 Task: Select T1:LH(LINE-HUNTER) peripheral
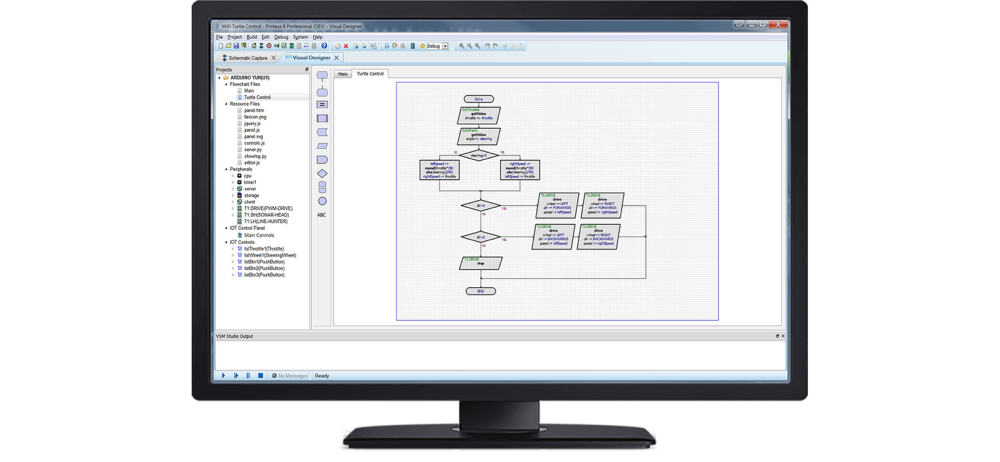(x=265, y=221)
